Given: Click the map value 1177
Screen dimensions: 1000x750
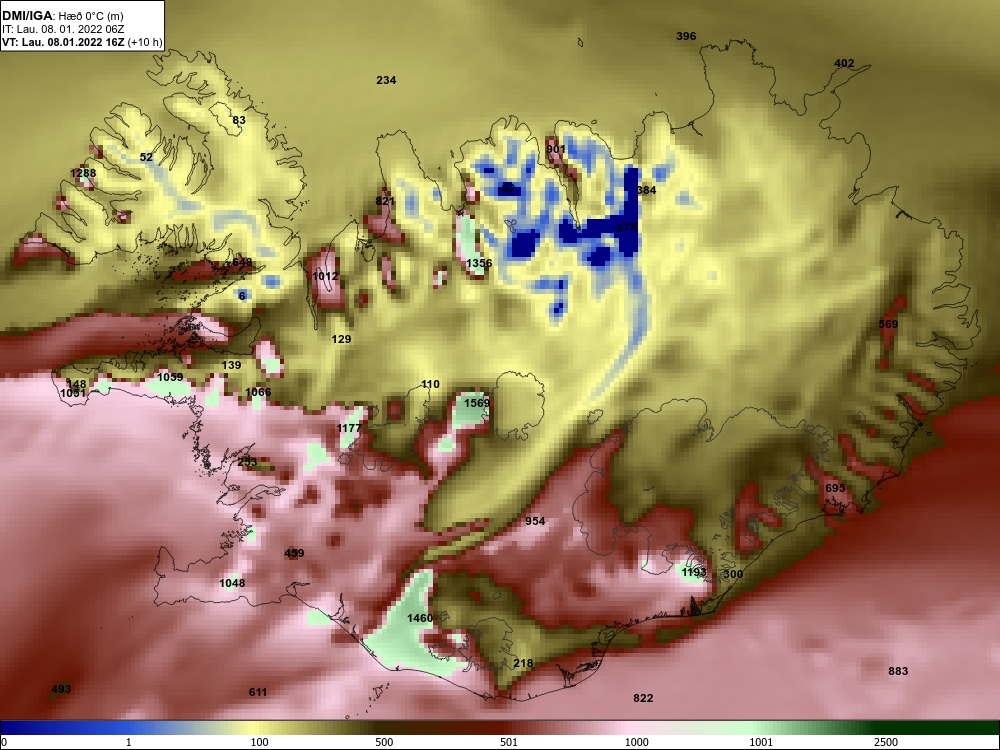Looking at the screenshot, I should click(349, 428).
